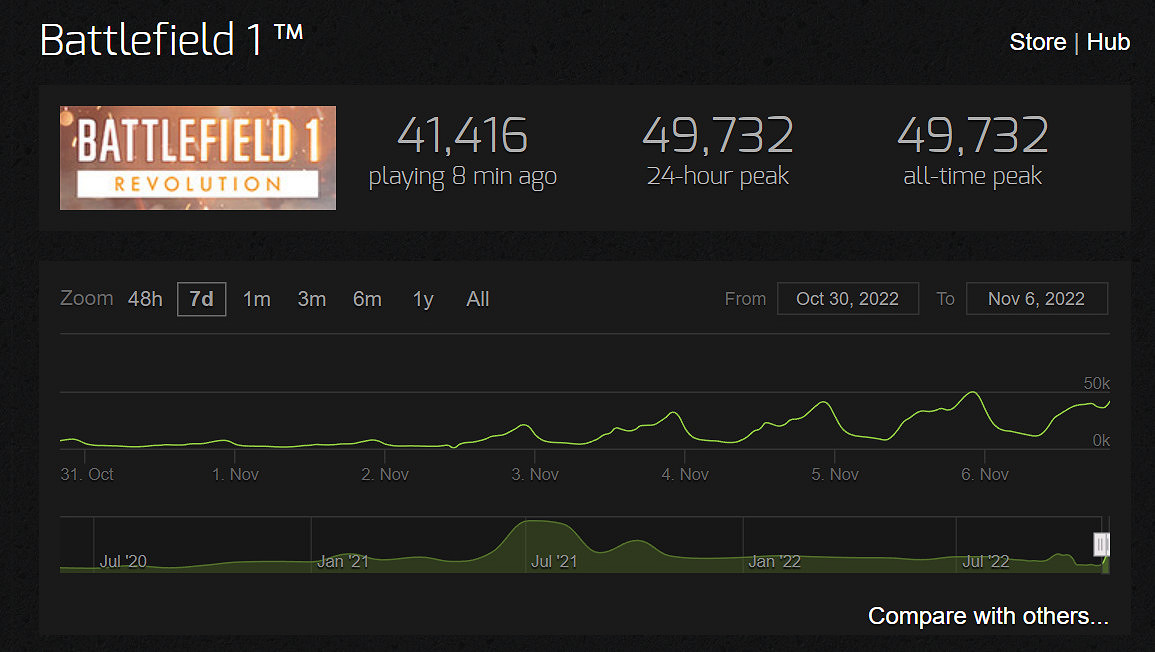Click the Battlefield 1 page title
Screen dimensions: 1155x652
(x=172, y=39)
